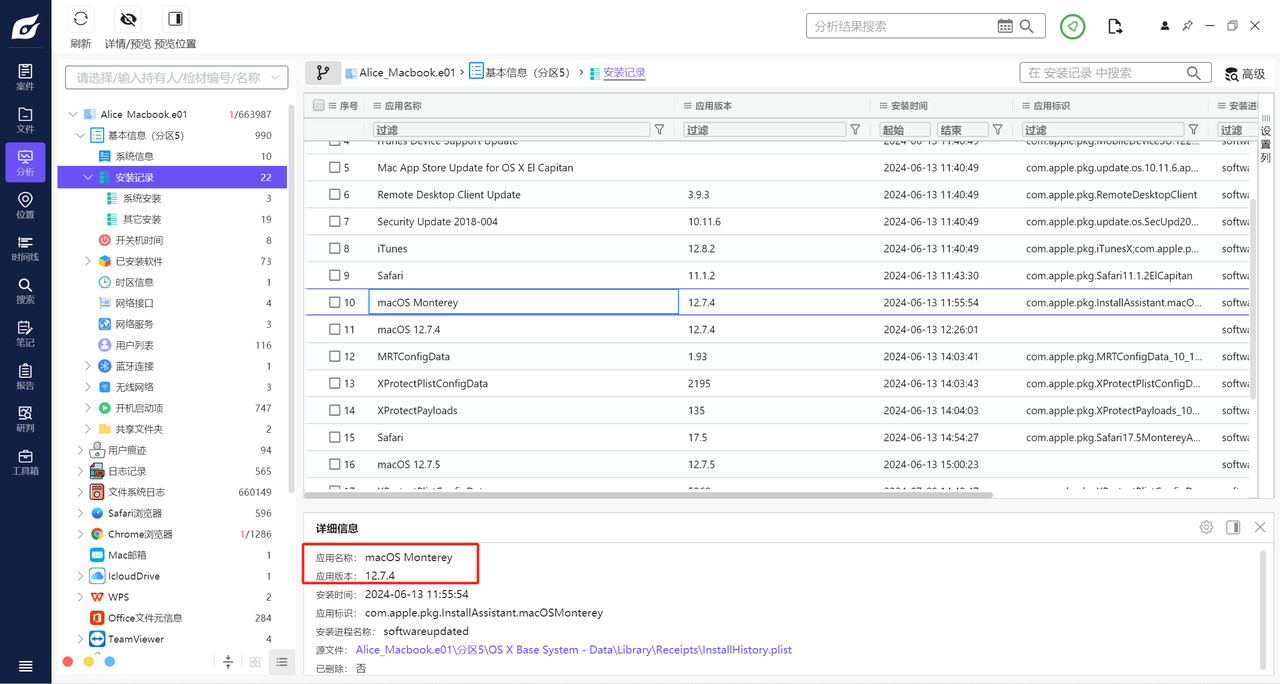Screen dimensions: 1280x684
Task: Open the 笔记 sidebar section
Action: (25, 333)
